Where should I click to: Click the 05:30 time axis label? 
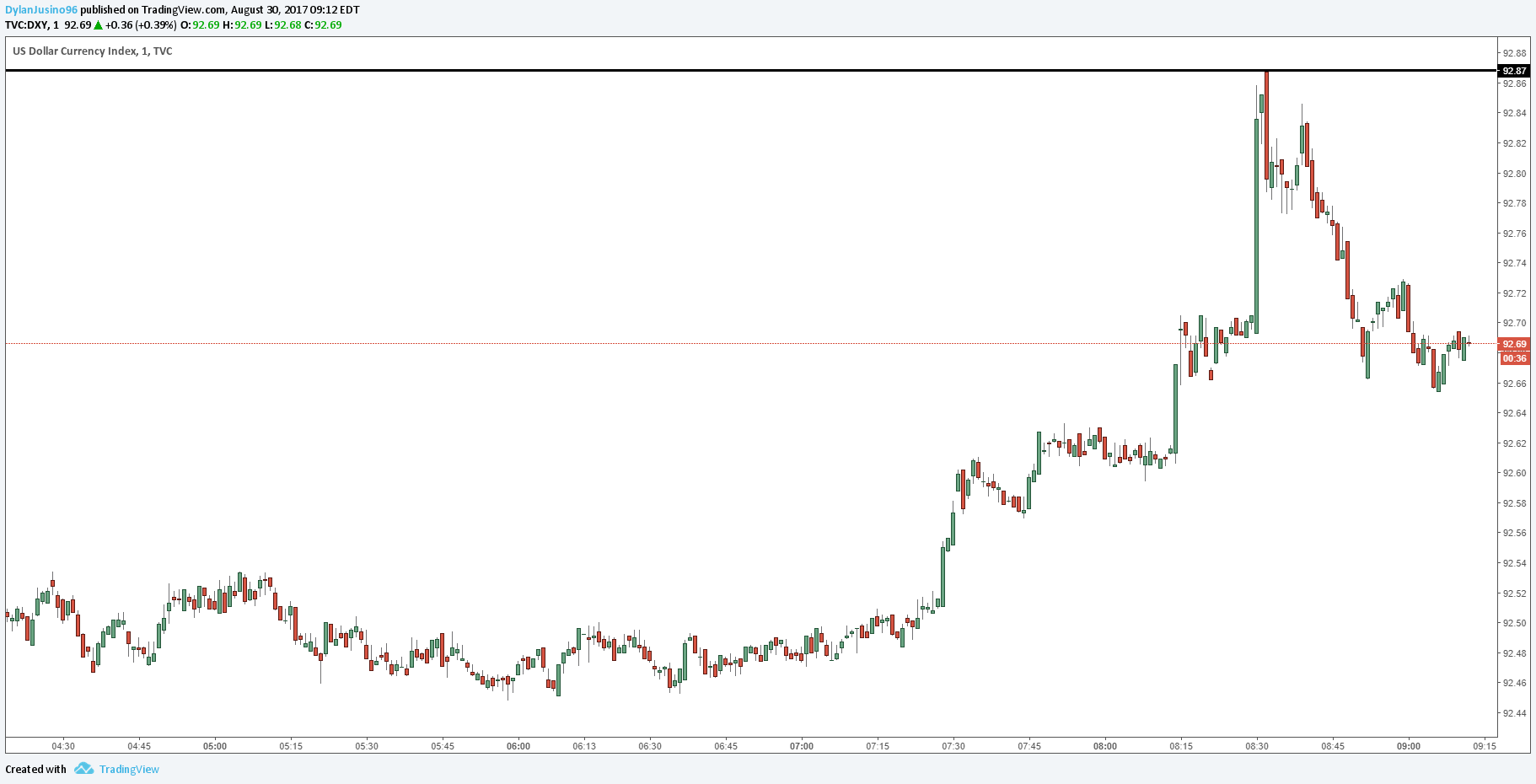click(367, 746)
